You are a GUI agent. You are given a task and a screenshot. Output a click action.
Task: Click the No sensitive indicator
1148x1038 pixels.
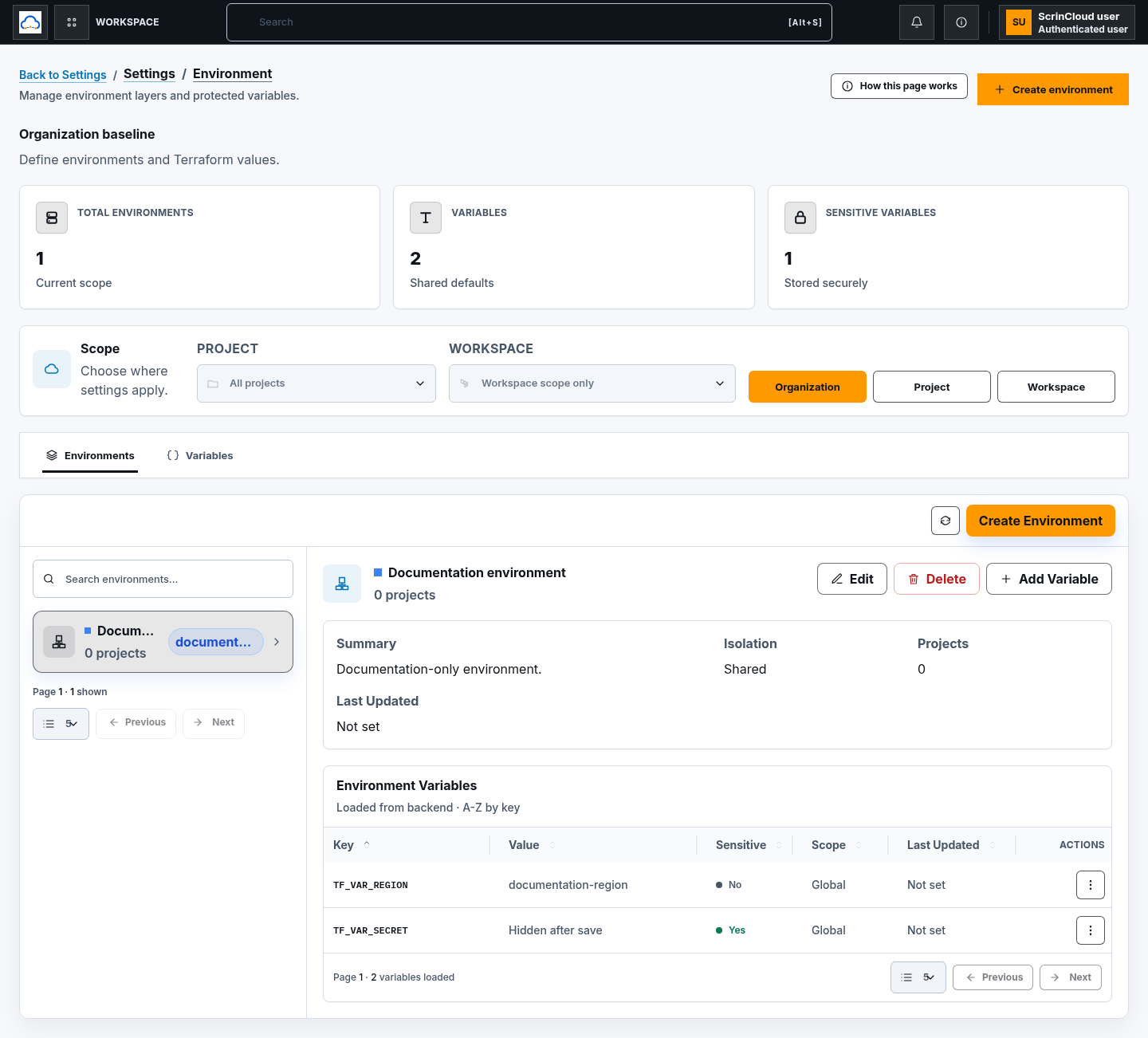pyautogui.click(x=729, y=885)
